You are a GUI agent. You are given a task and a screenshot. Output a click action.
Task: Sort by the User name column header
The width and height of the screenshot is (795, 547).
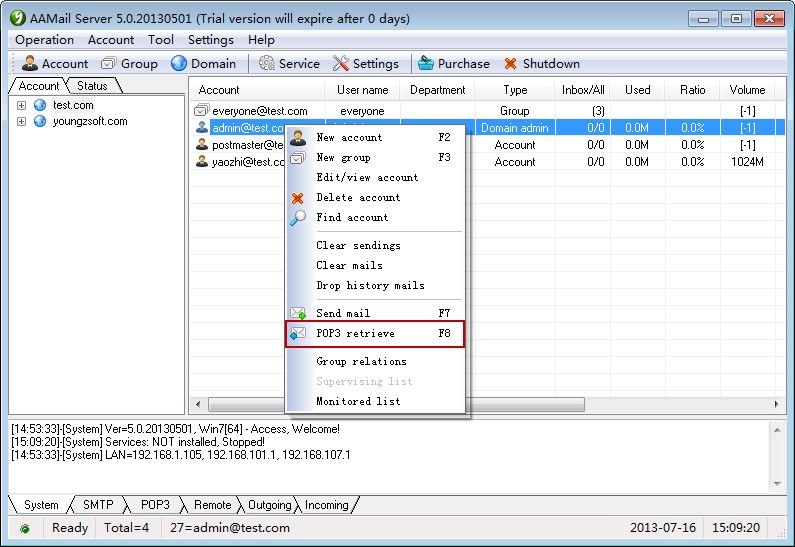[x=363, y=90]
